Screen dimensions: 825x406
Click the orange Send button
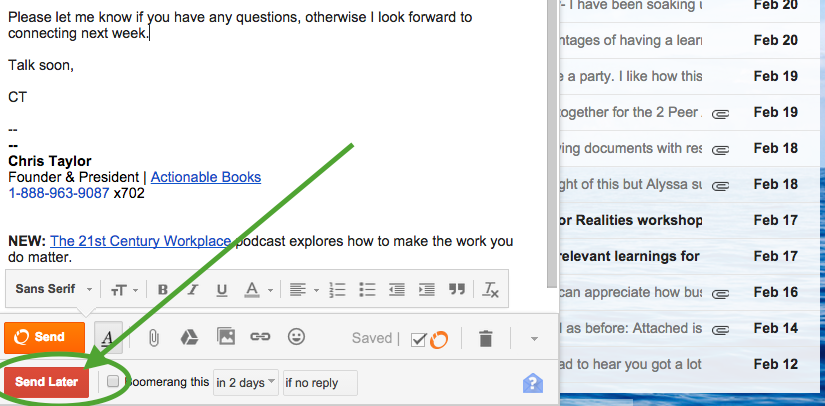coord(44,338)
